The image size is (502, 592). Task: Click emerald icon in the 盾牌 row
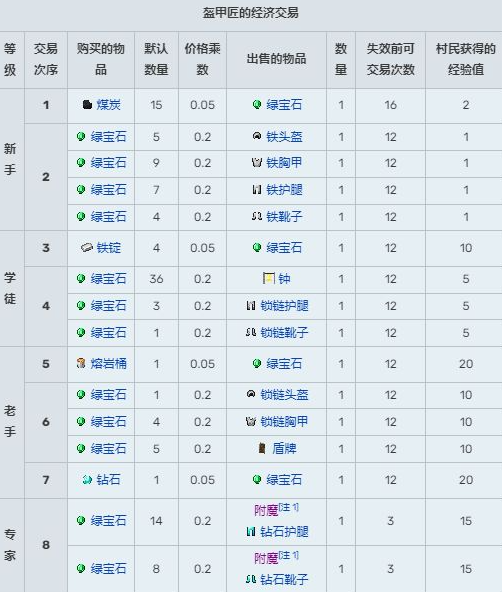tap(81, 449)
